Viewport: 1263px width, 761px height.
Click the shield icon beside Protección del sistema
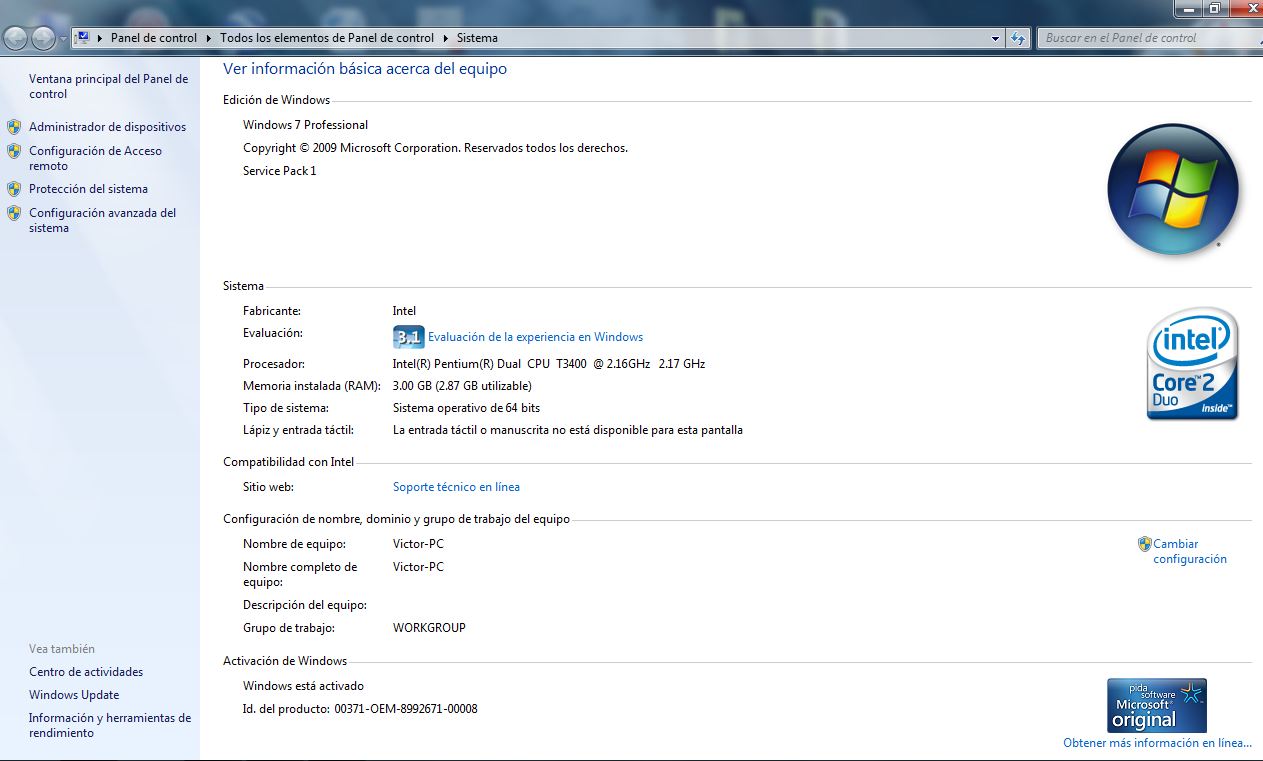pyautogui.click(x=14, y=188)
